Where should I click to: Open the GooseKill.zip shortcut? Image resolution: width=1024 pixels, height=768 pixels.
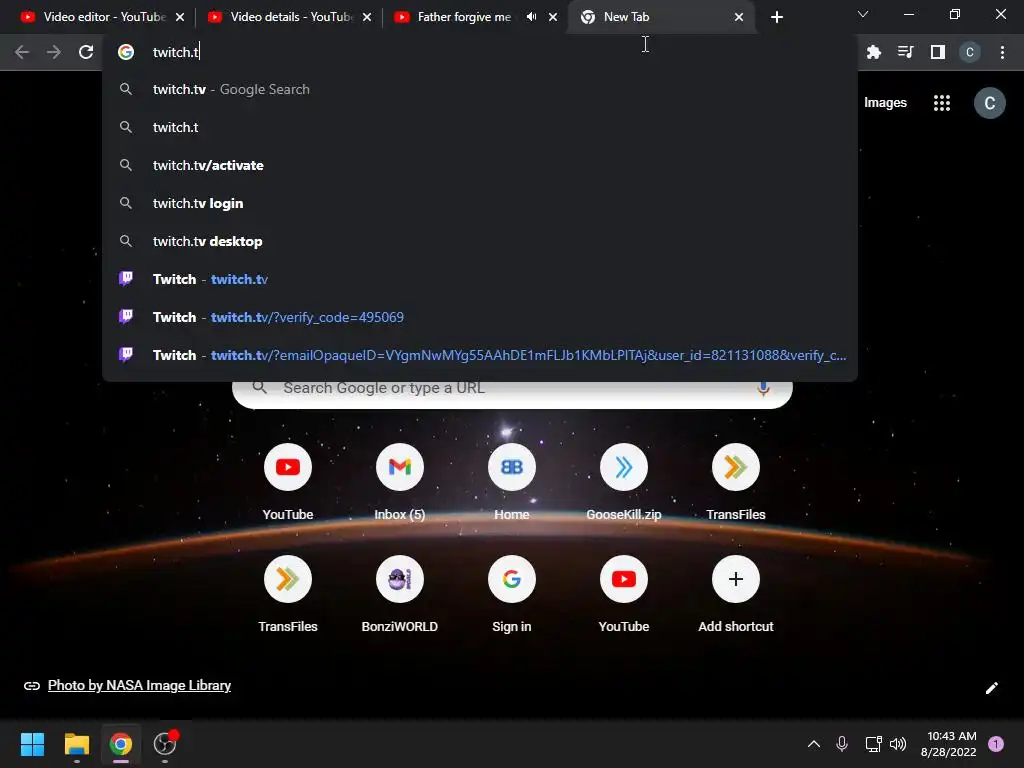click(624, 483)
